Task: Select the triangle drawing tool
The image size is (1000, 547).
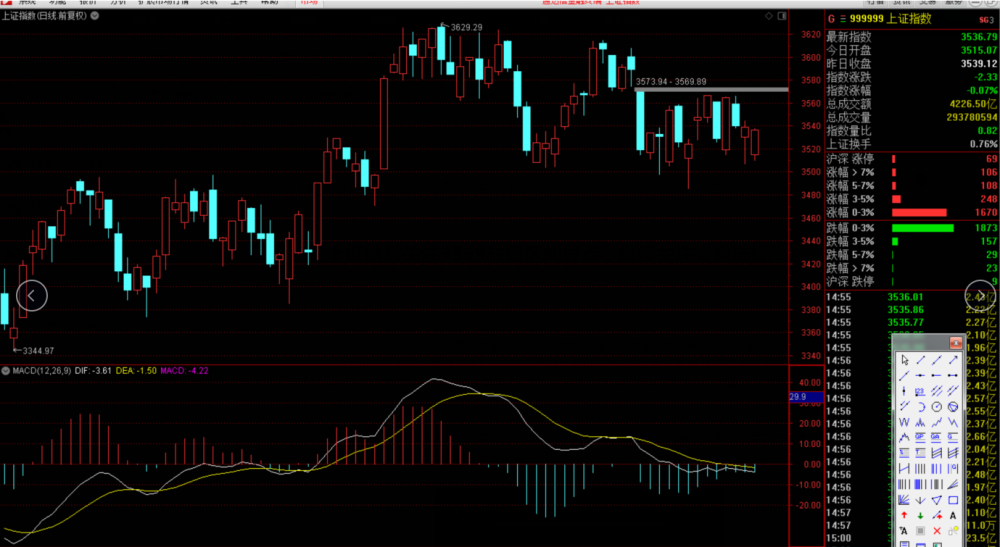Action: tap(937, 500)
